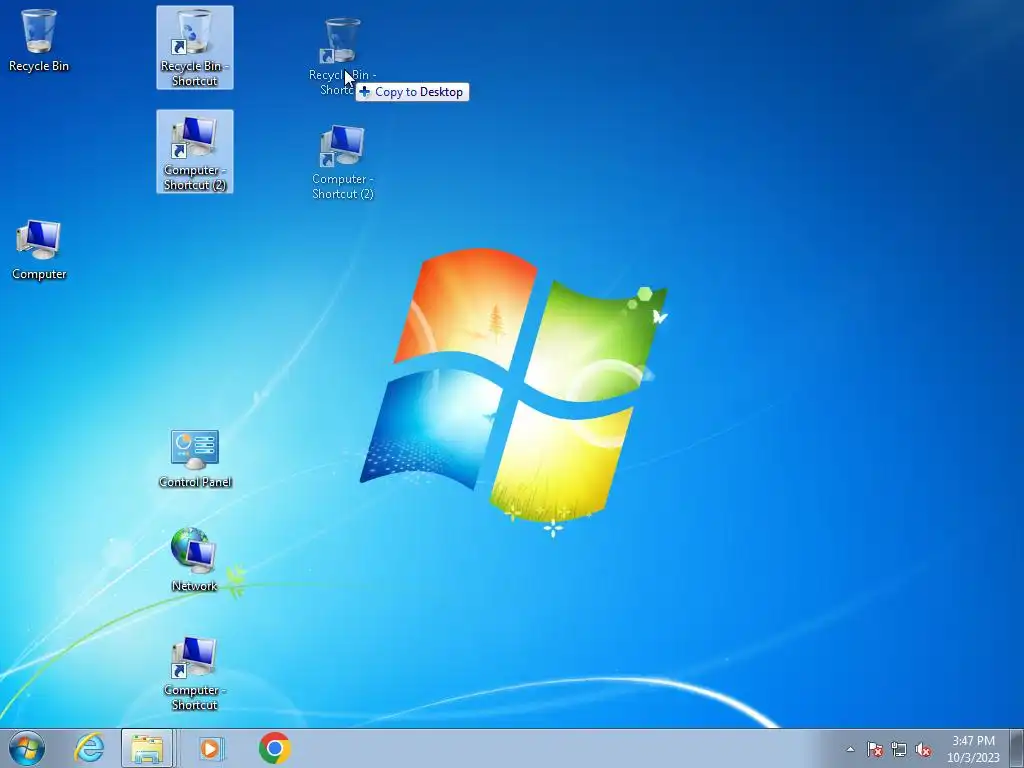This screenshot has width=1024, height=768.
Task: Select the Computer desktop icon
Action: [x=39, y=250]
